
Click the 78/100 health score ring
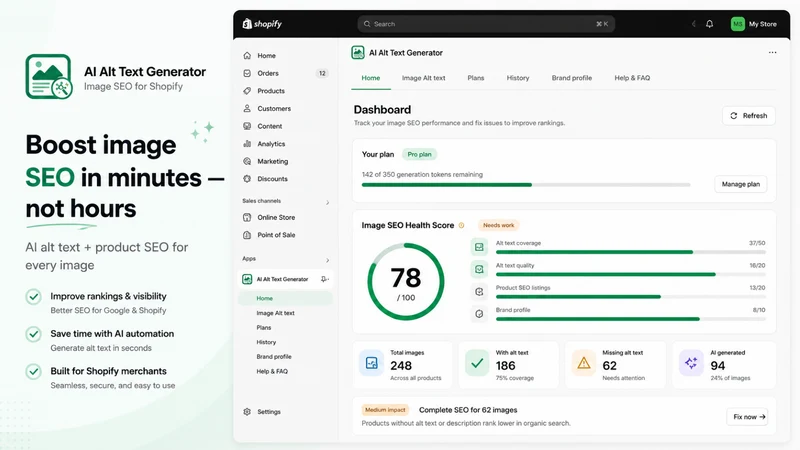coord(406,282)
